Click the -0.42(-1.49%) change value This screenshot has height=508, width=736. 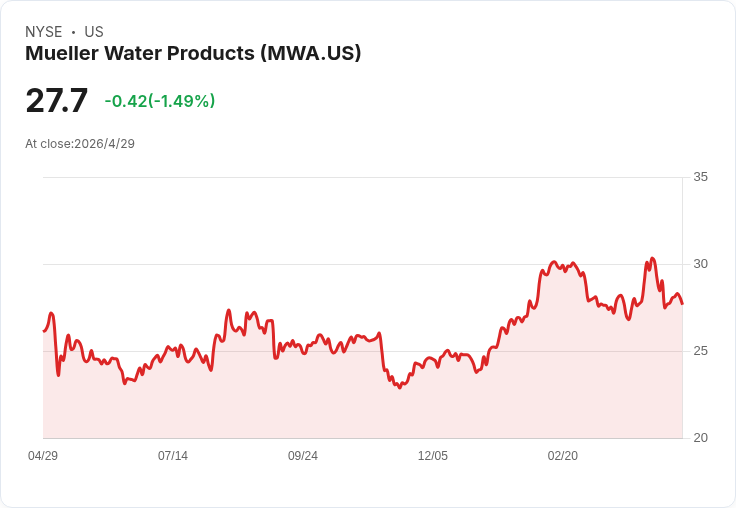point(160,101)
